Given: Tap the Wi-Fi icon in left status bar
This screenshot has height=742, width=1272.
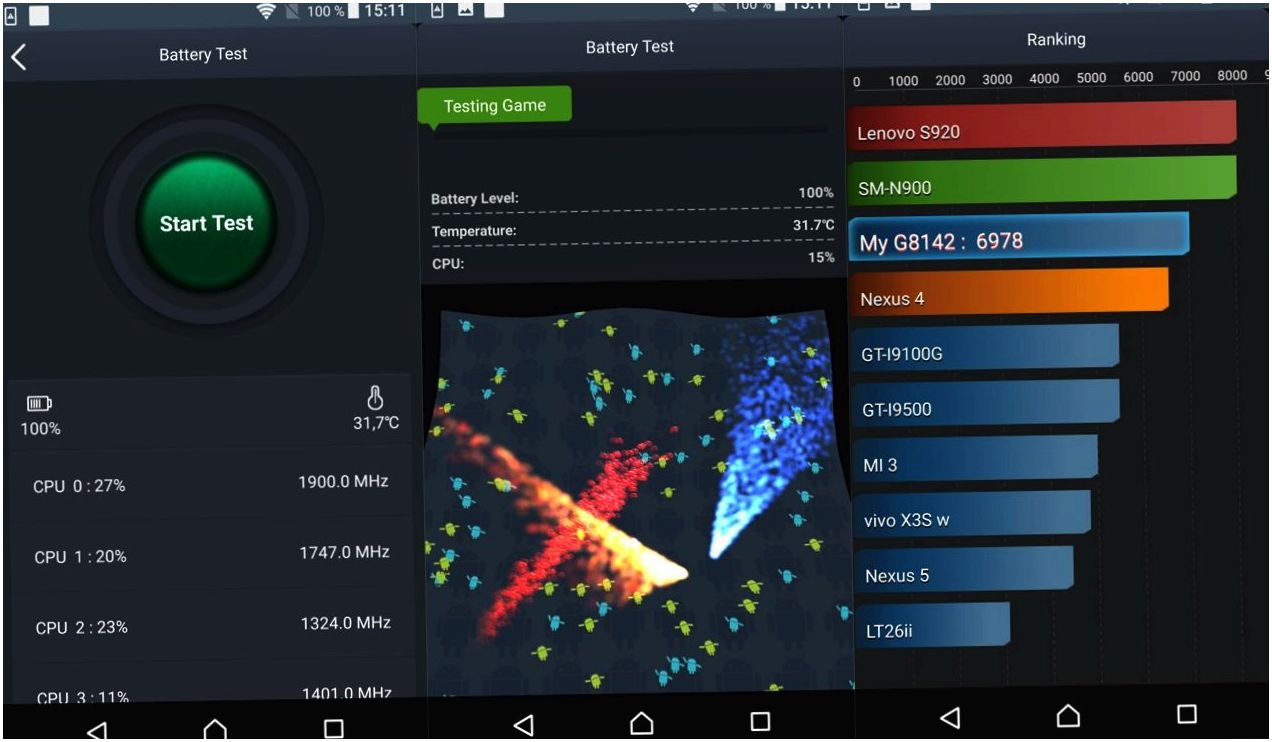Looking at the screenshot, I should (x=266, y=12).
